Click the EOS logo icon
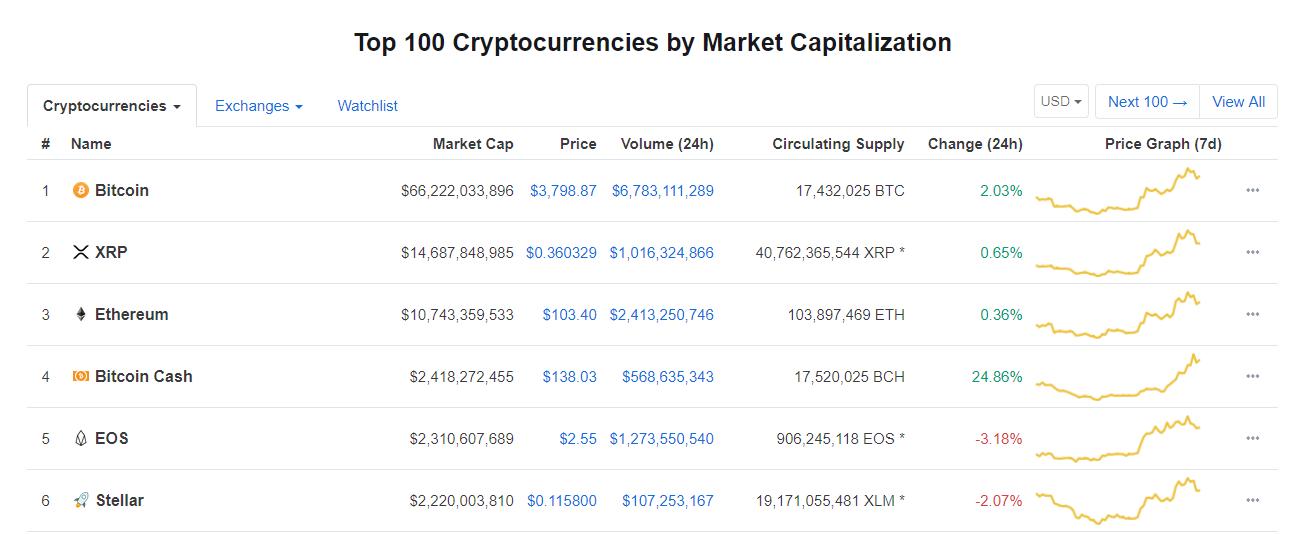 click(x=81, y=438)
